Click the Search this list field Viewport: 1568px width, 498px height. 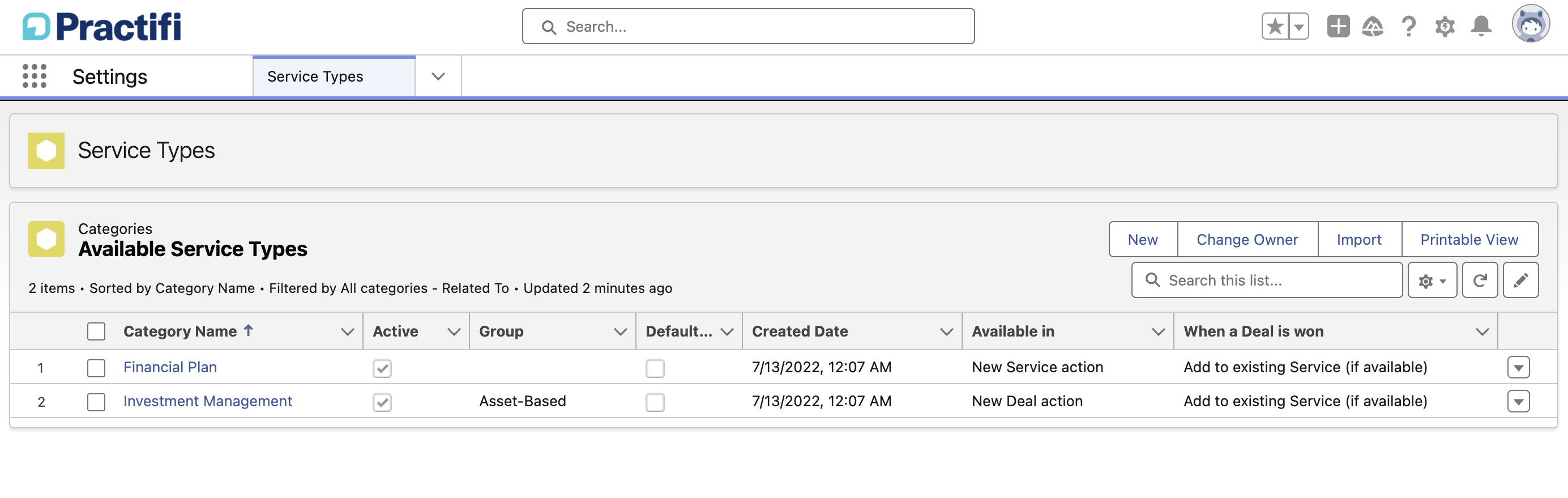1267,280
